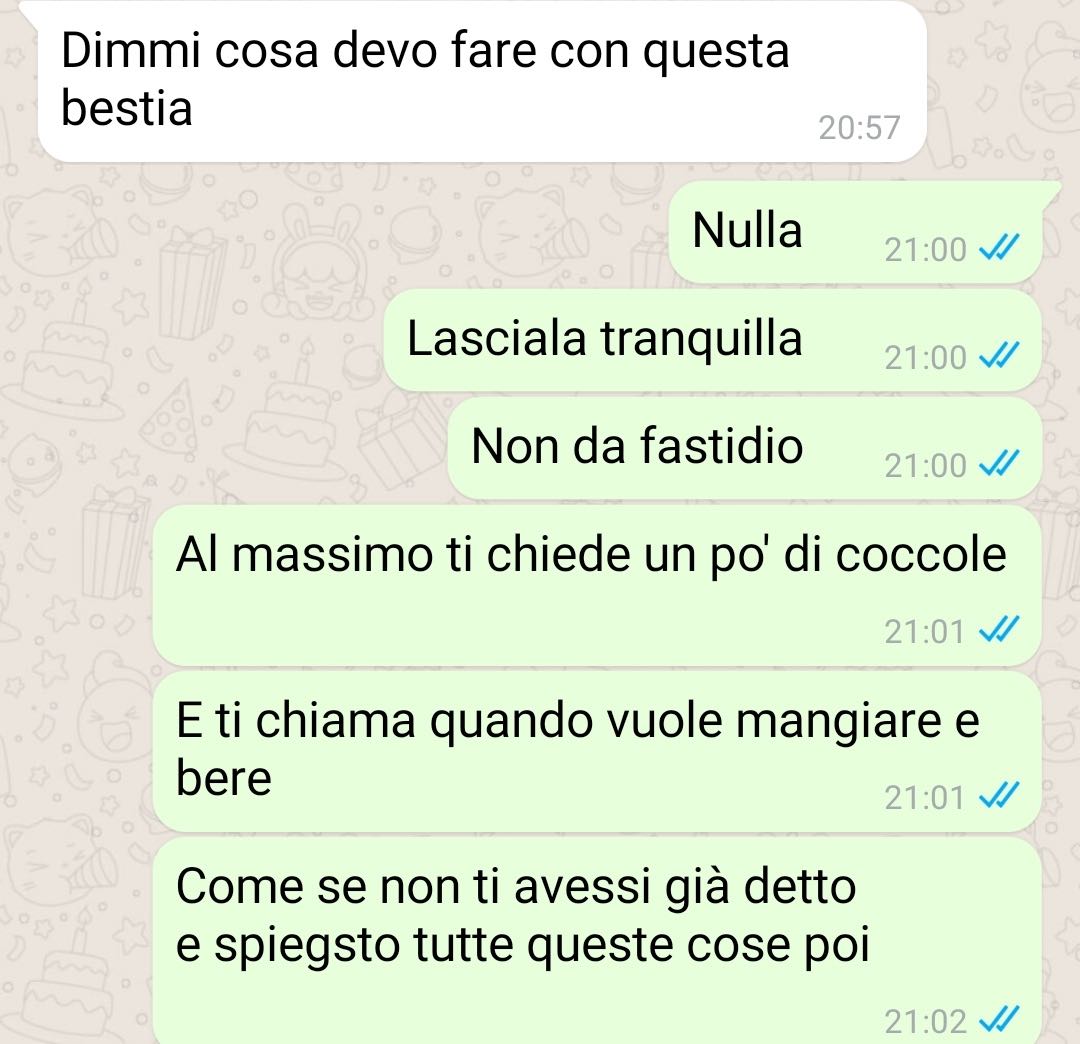Tap the 21:02 timestamp on last message
The image size is (1080, 1044).
pyautogui.click(x=925, y=1021)
